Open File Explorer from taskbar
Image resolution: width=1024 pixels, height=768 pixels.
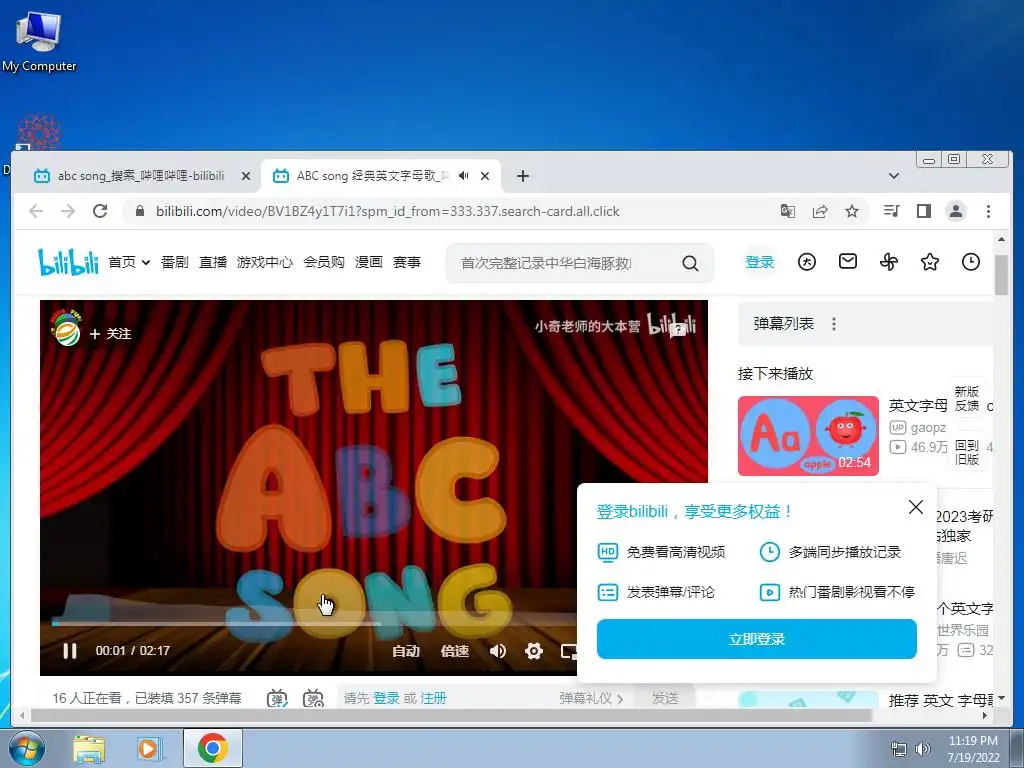point(89,748)
